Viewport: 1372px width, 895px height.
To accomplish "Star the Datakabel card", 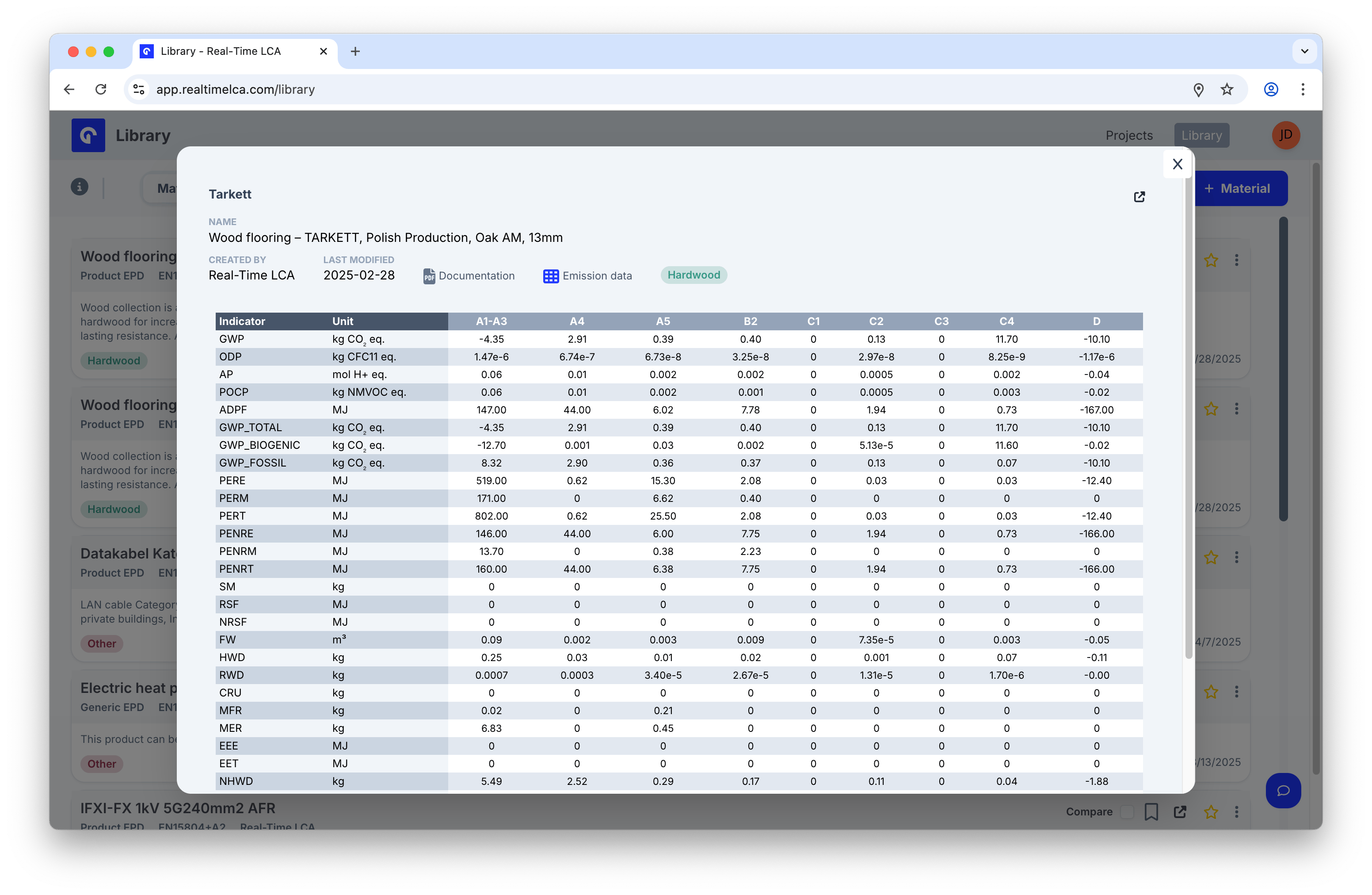I will [x=1211, y=557].
